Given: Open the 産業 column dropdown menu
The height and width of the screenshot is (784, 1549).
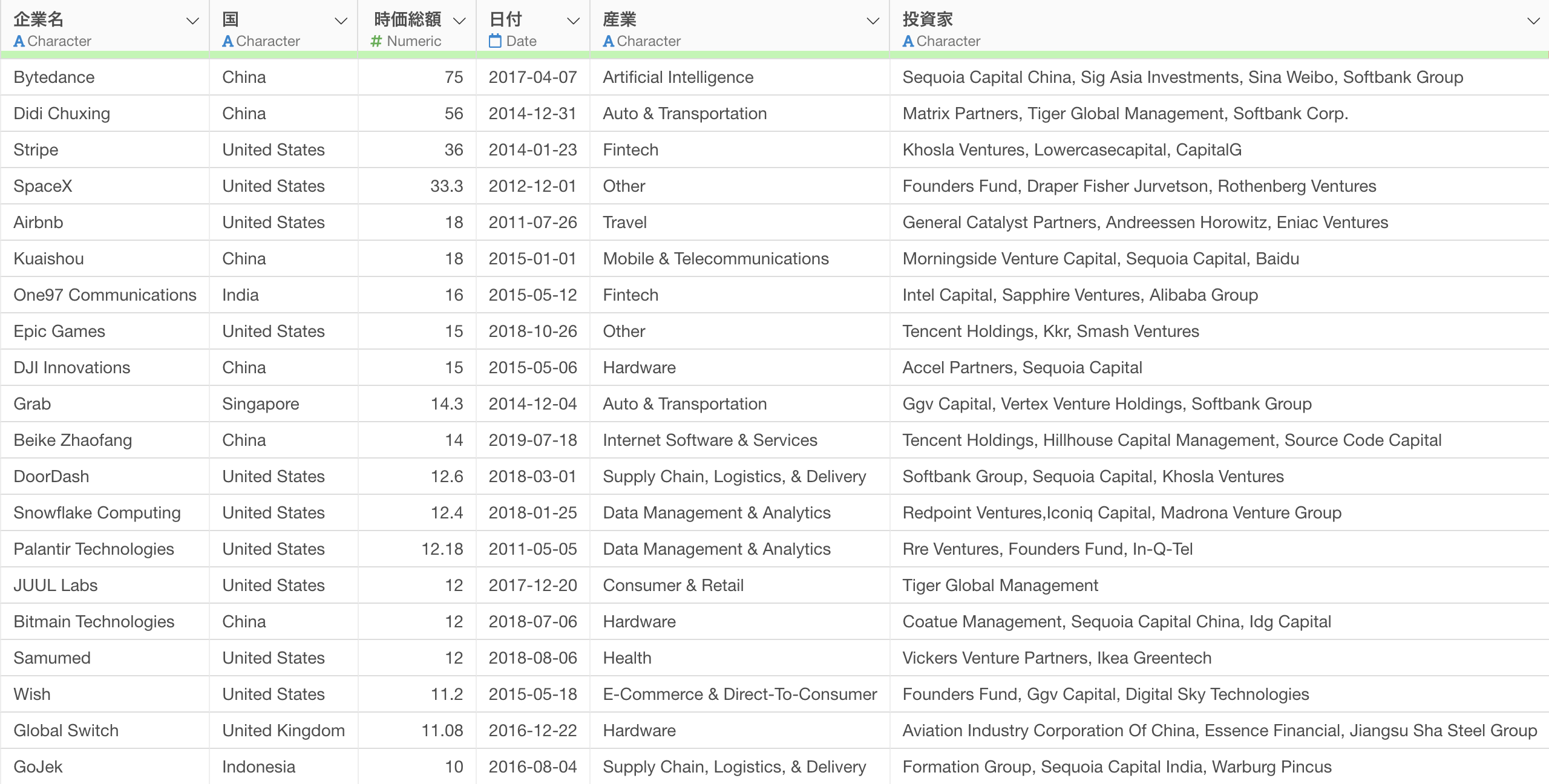Looking at the screenshot, I should [873, 21].
